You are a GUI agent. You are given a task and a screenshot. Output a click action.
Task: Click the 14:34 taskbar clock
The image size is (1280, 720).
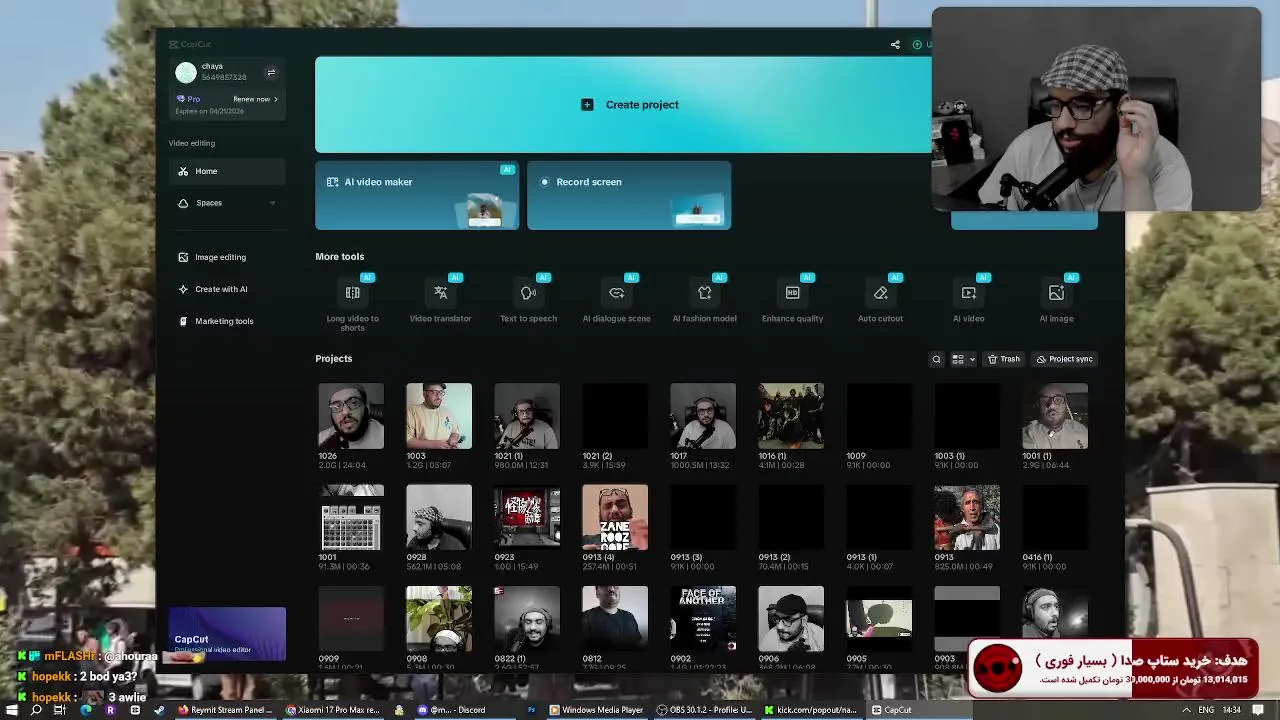(x=1231, y=710)
